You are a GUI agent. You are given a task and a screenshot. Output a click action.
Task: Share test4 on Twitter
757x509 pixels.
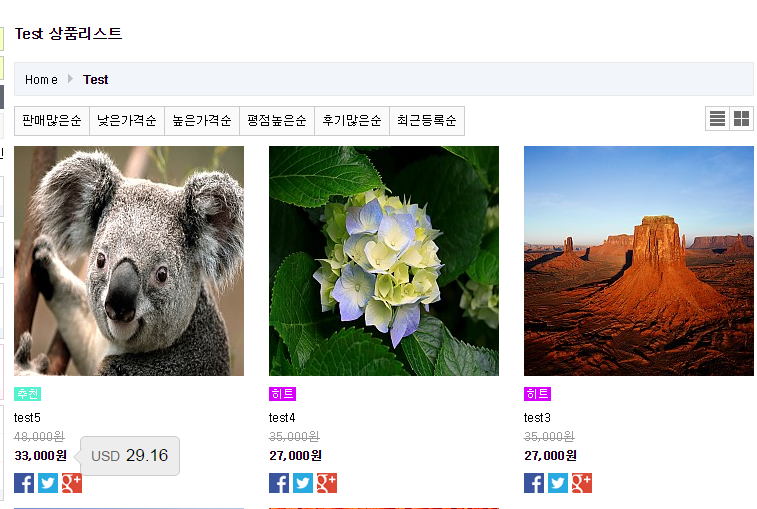(303, 483)
